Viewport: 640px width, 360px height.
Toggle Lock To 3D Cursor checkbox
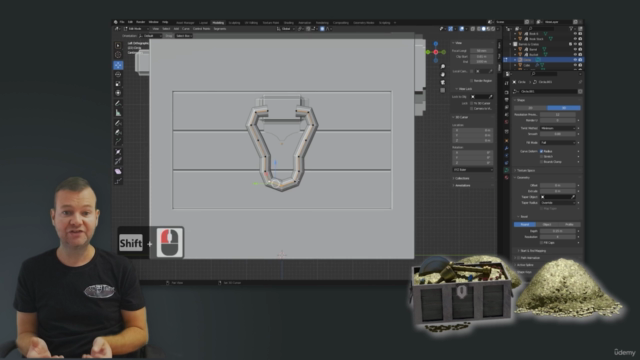click(471, 103)
